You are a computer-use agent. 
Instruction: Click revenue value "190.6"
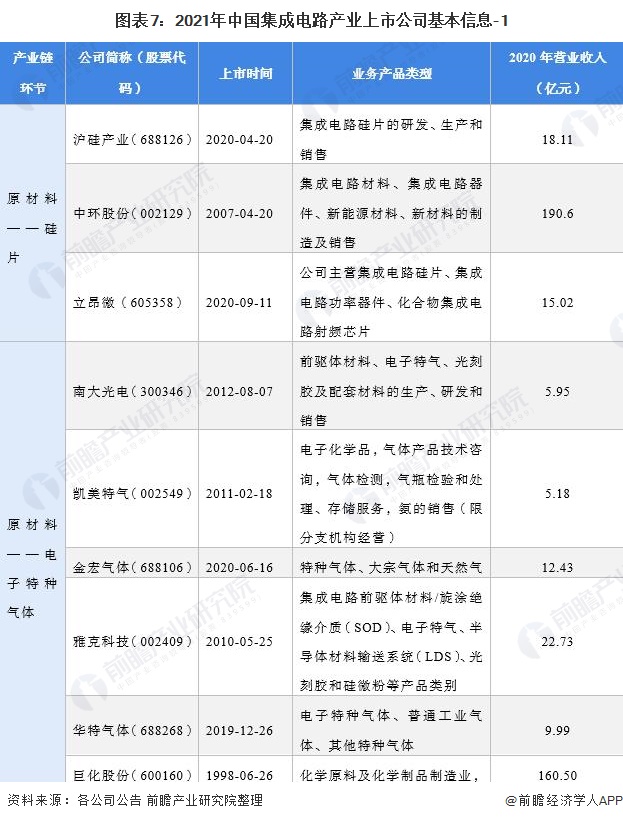click(557, 214)
